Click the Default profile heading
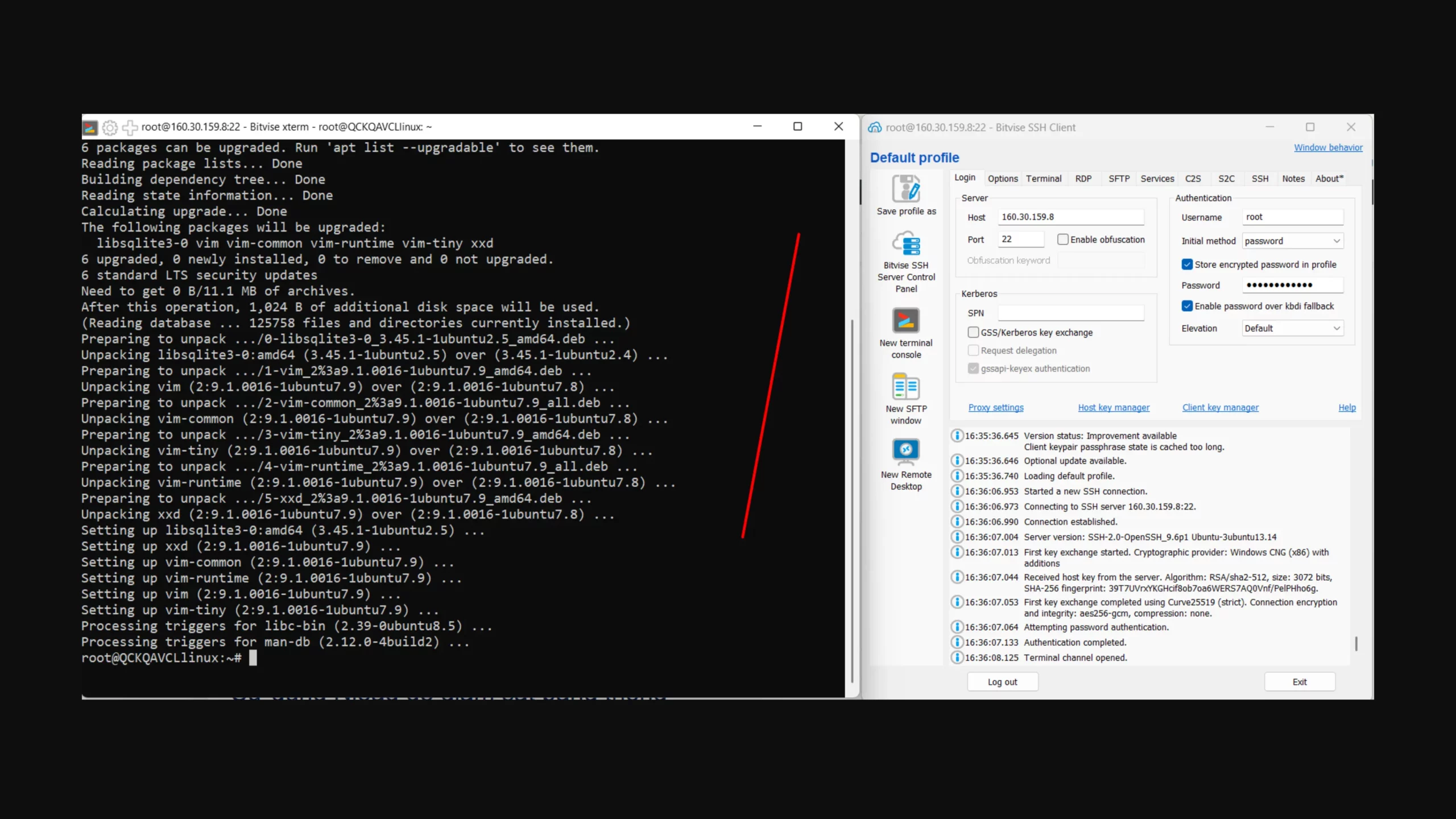 tap(914, 158)
